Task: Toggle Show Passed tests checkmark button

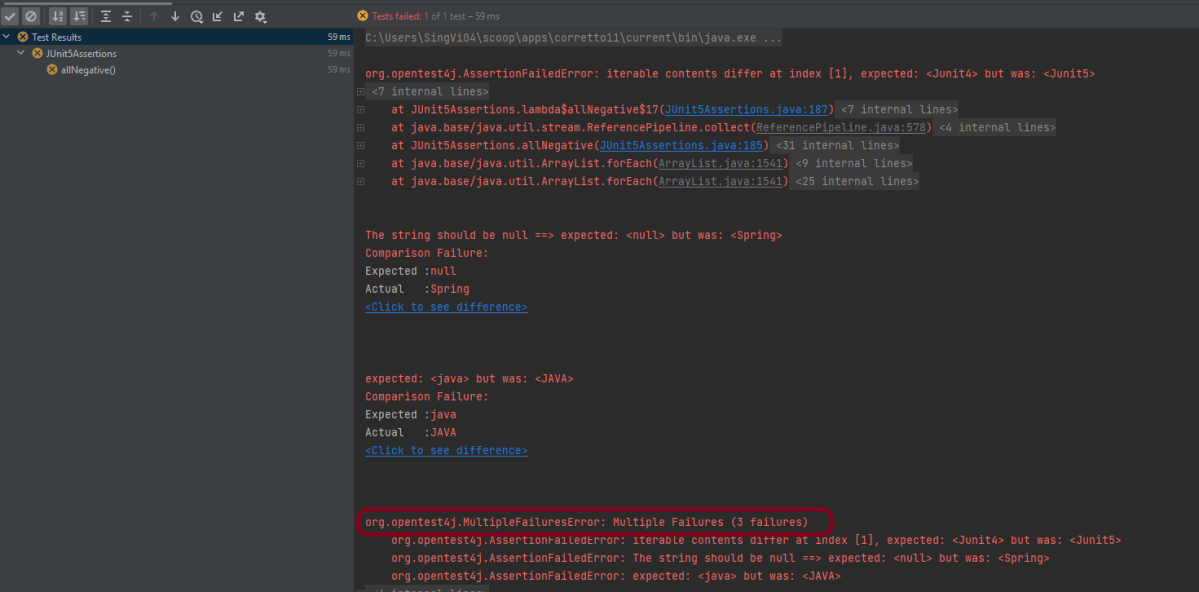Action: pos(10,16)
